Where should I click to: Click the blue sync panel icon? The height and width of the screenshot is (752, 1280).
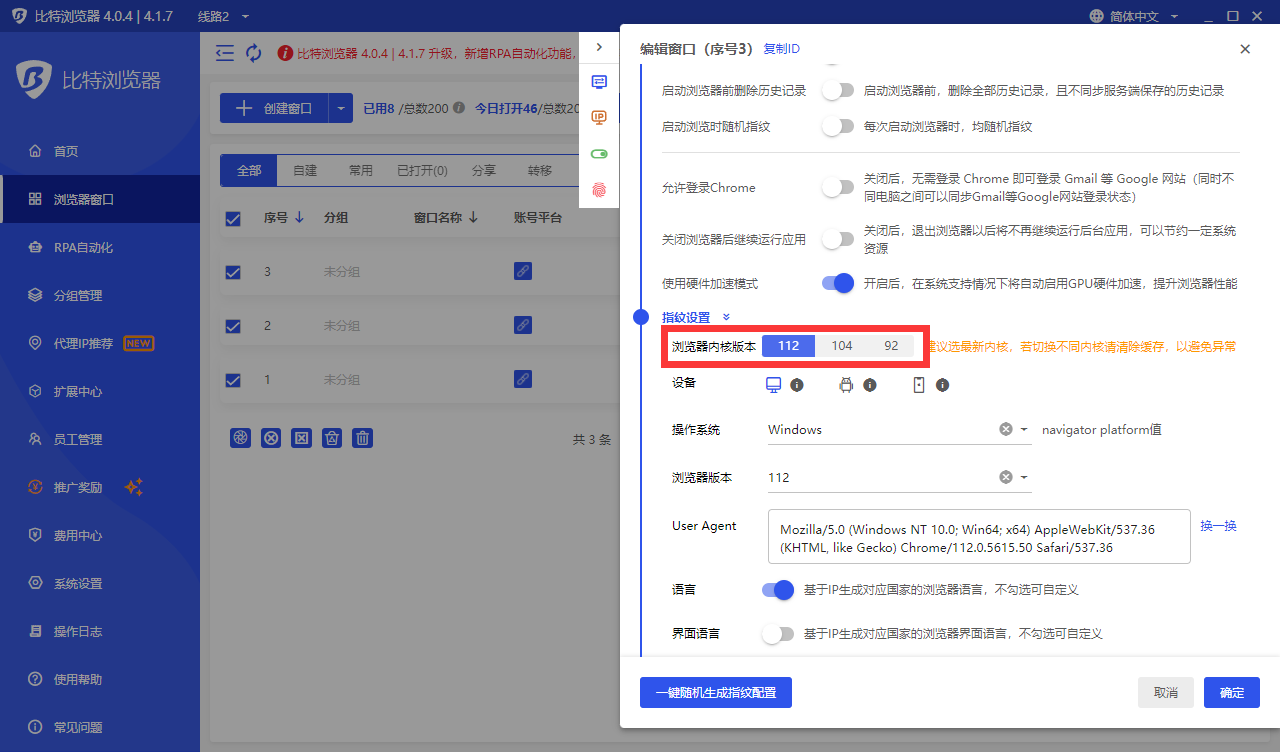point(599,82)
